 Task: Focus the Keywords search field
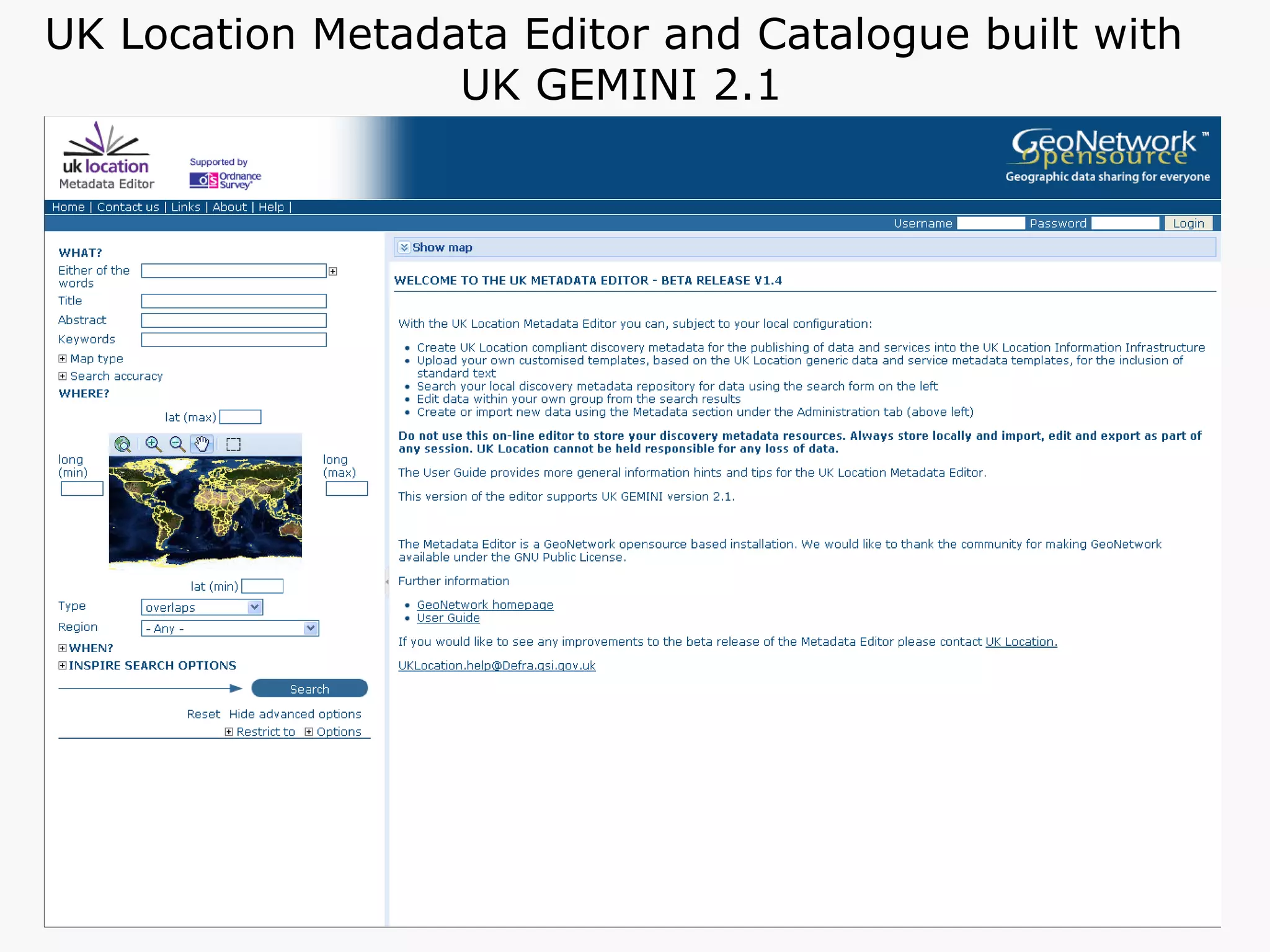234,340
